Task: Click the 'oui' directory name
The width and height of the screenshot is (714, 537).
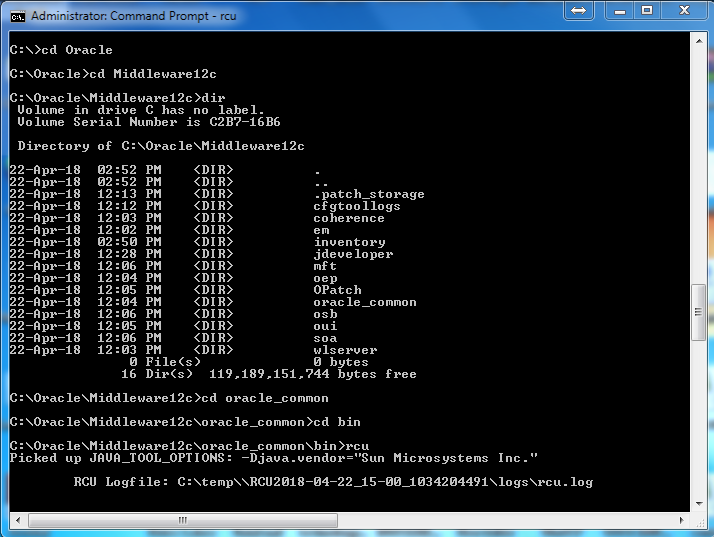Action: point(325,326)
